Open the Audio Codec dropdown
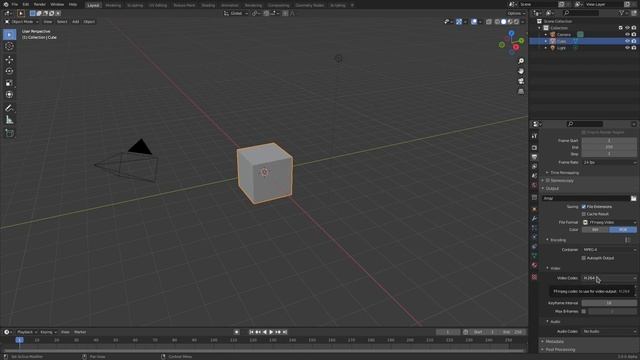 coord(609,331)
